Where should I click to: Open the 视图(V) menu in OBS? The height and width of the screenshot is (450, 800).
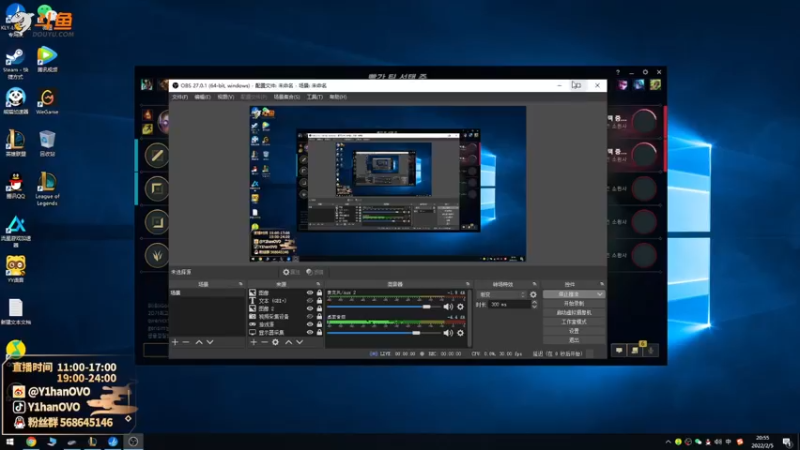point(226,97)
